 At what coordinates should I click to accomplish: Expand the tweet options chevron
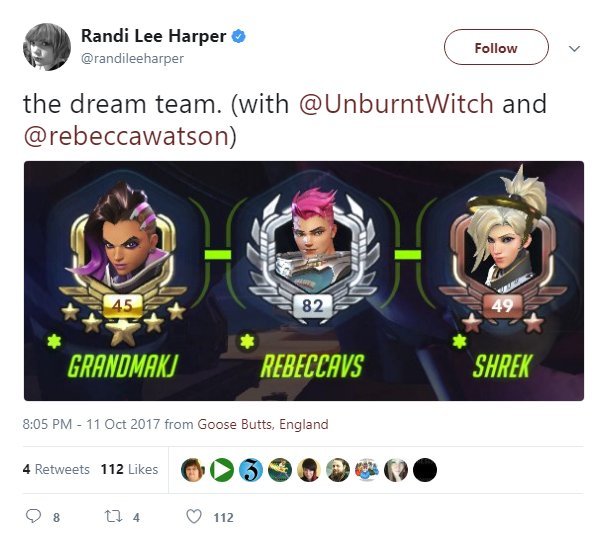pyautogui.click(x=574, y=49)
